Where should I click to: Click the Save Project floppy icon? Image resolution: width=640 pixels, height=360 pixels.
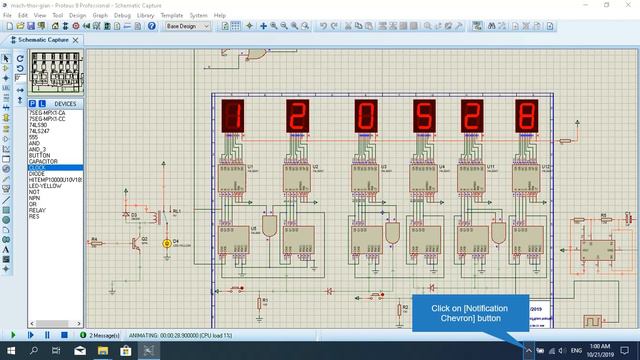(x=31, y=26)
